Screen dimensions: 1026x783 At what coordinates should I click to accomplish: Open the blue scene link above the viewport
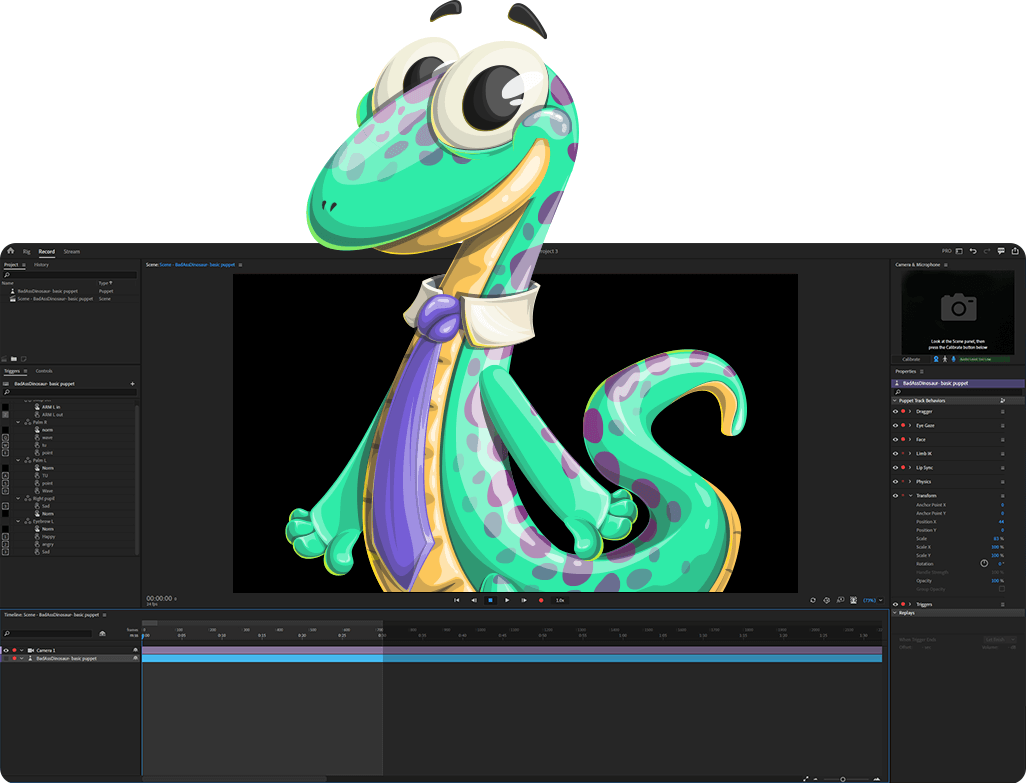pos(197,264)
